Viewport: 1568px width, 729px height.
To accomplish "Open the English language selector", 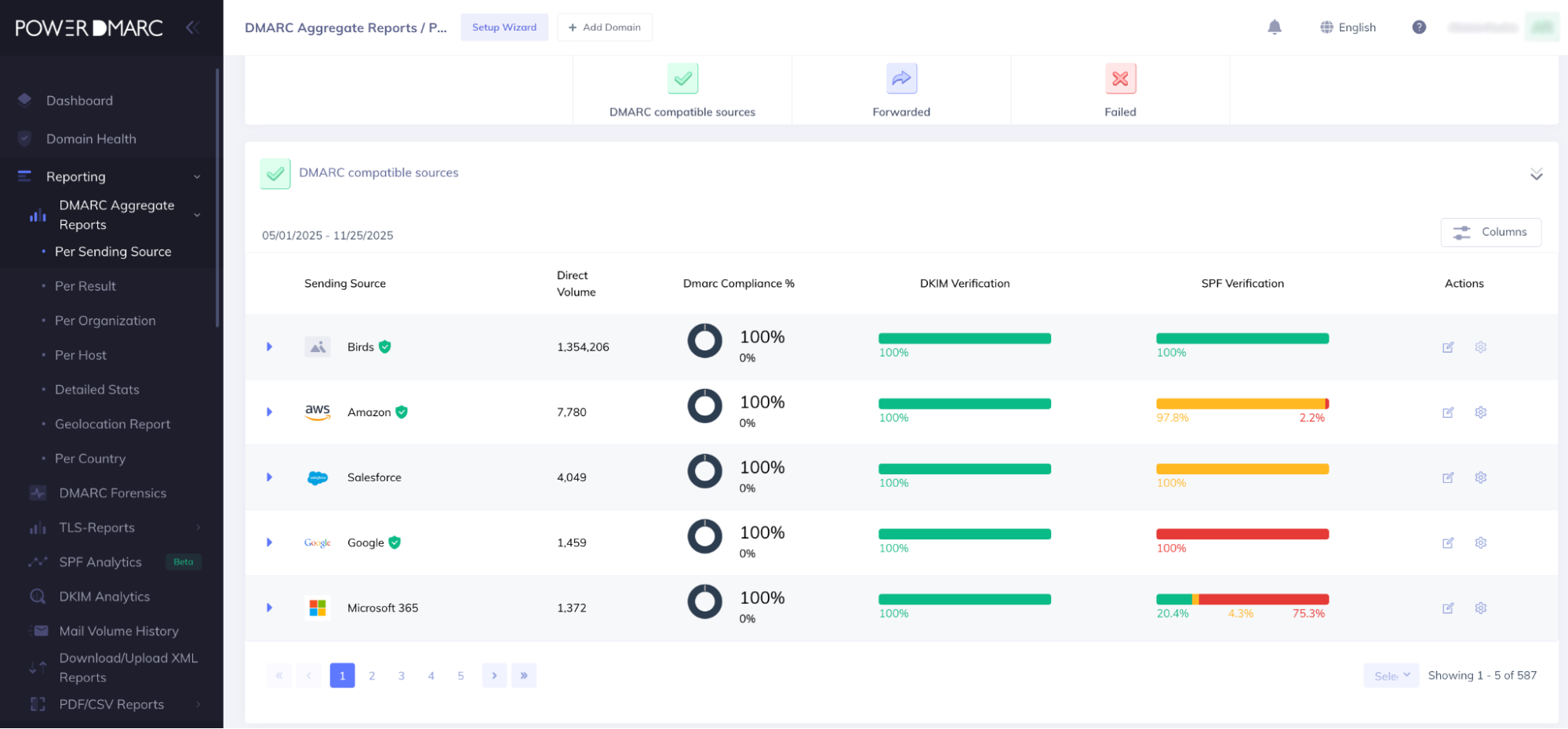I will click(x=1348, y=27).
